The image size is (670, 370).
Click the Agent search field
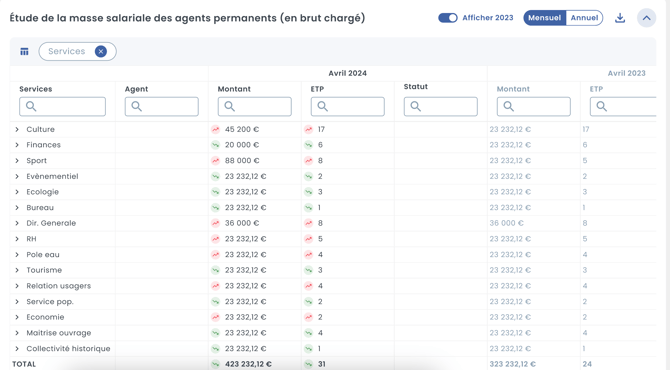pos(162,106)
